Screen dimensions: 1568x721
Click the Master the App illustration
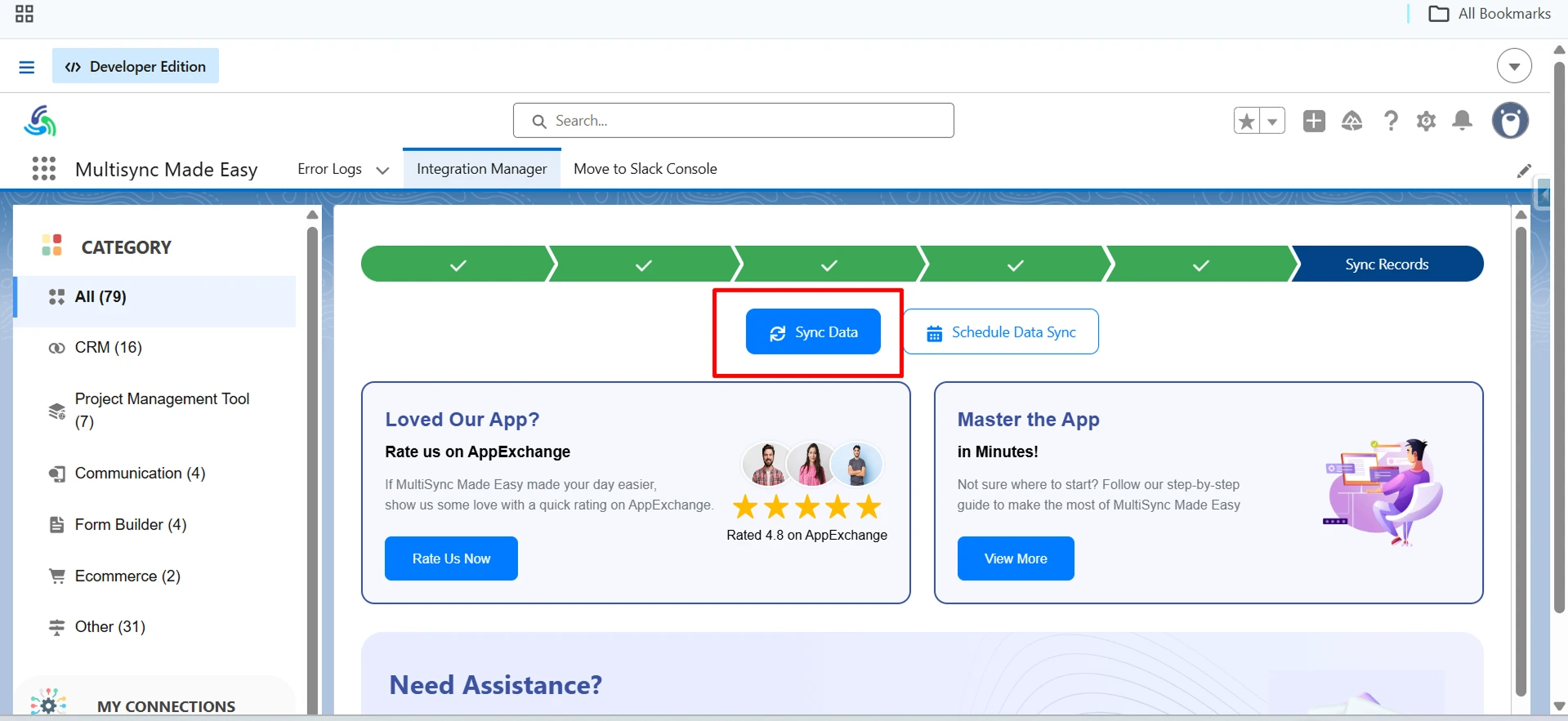tap(1383, 492)
